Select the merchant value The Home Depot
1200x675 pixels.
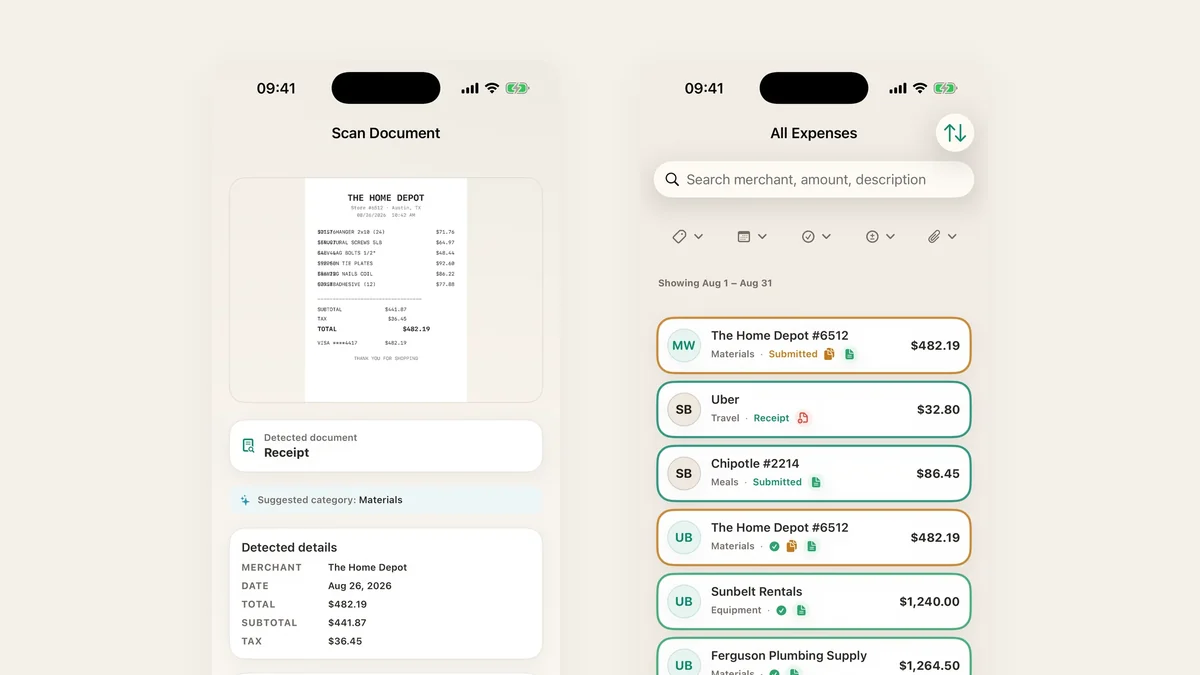point(367,567)
